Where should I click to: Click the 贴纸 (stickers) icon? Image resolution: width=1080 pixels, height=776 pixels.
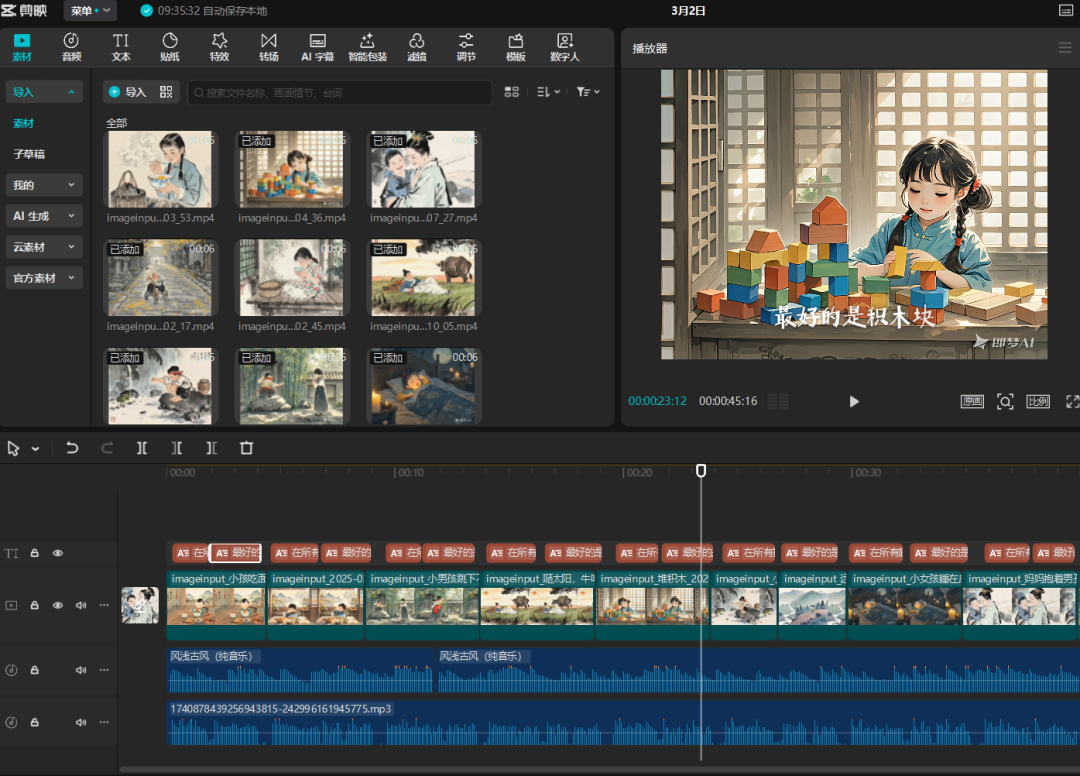[x=169, y=46]
